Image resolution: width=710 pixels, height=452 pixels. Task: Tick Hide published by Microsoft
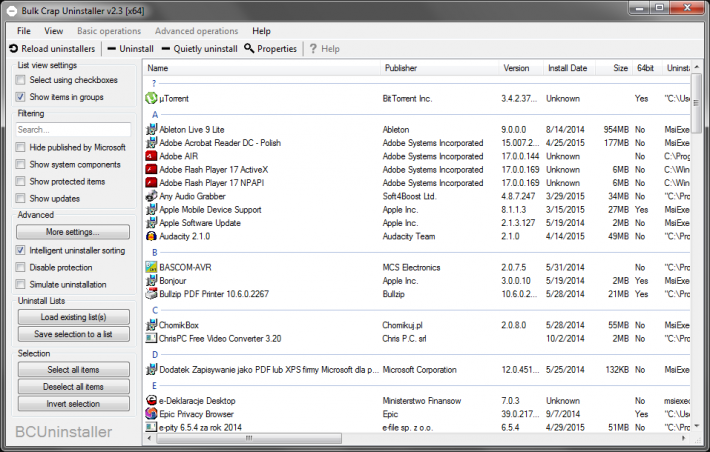20,147
